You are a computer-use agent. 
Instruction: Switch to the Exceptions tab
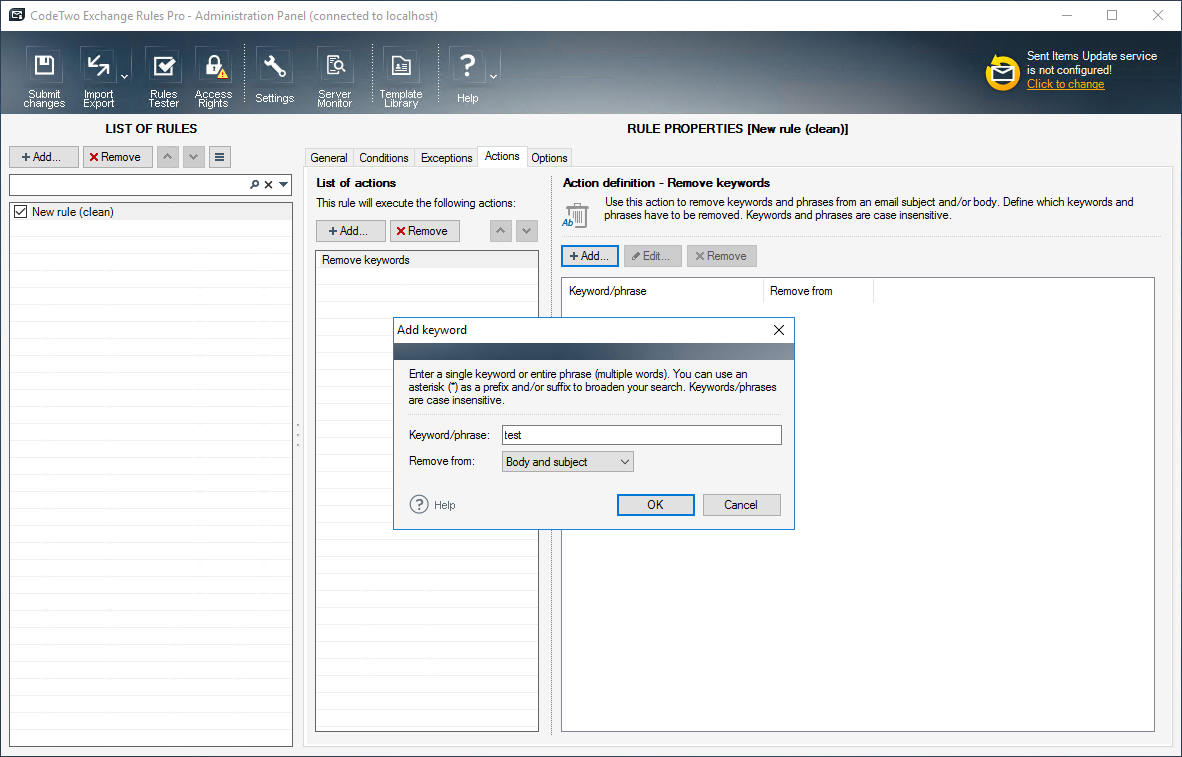(x=446, y=158)
